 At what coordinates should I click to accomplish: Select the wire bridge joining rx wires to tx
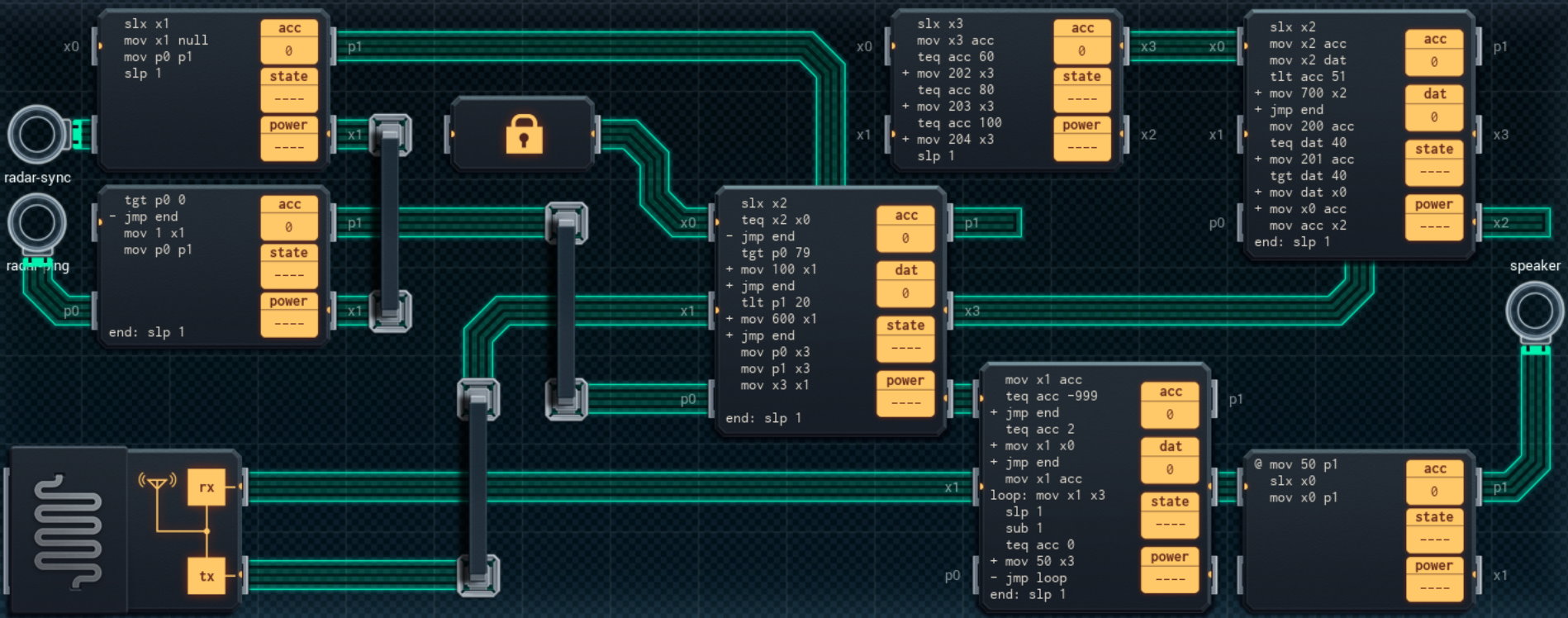(x=478, y=487)
